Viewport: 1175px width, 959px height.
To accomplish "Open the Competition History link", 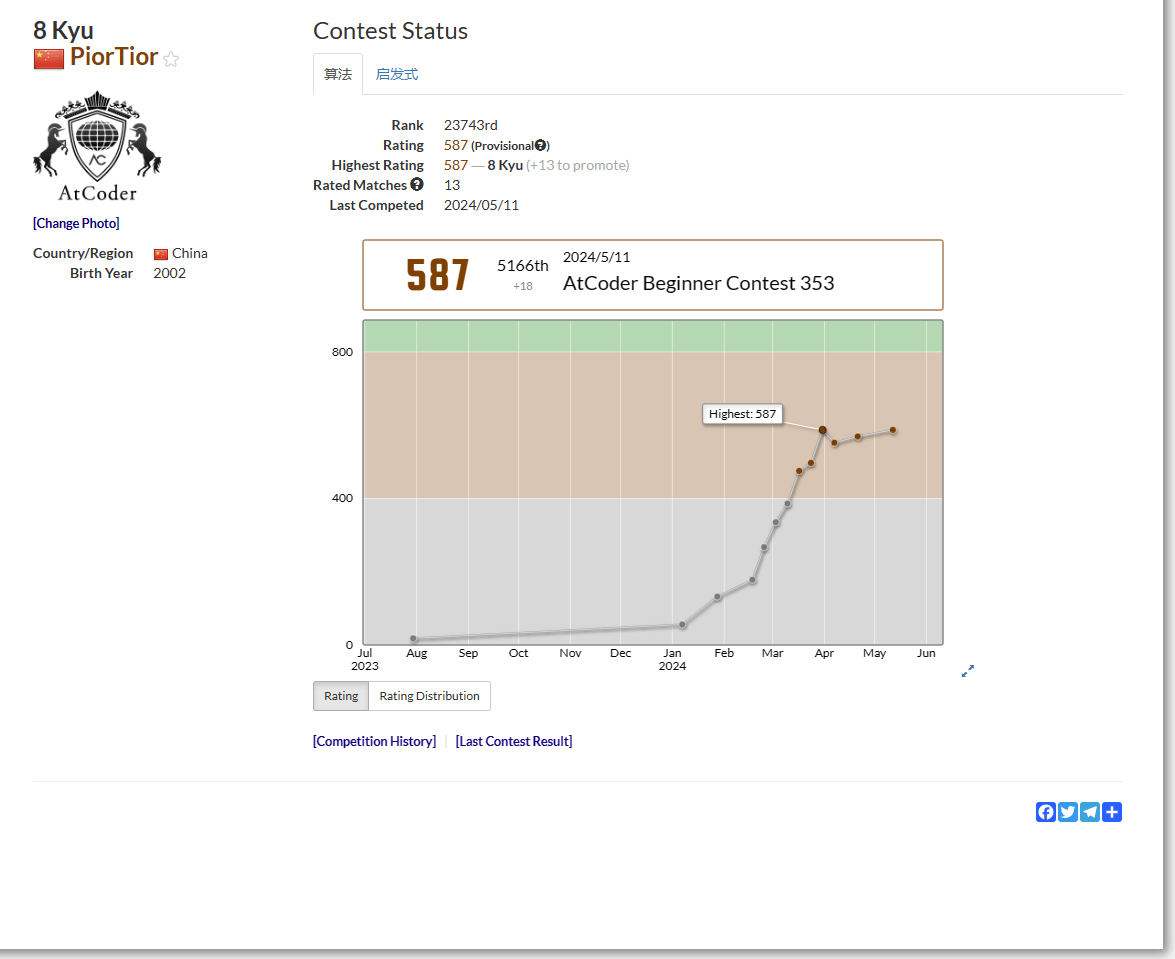I will click(375, 741).
